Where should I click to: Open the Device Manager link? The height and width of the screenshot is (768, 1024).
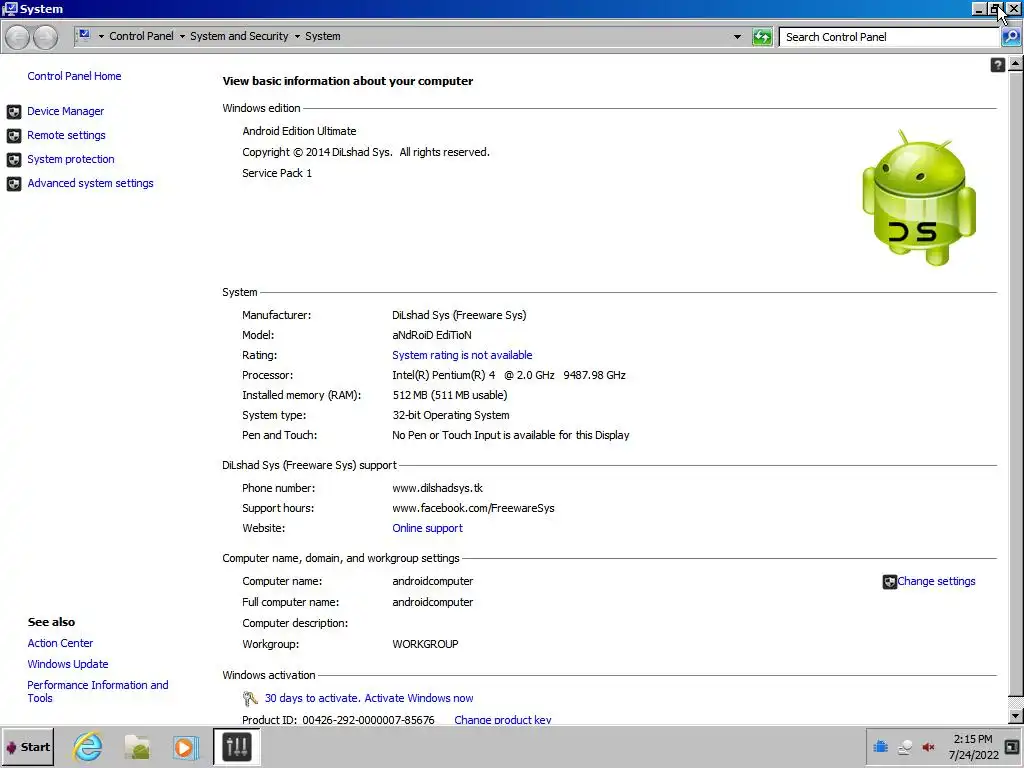click(x=65, y=112)
